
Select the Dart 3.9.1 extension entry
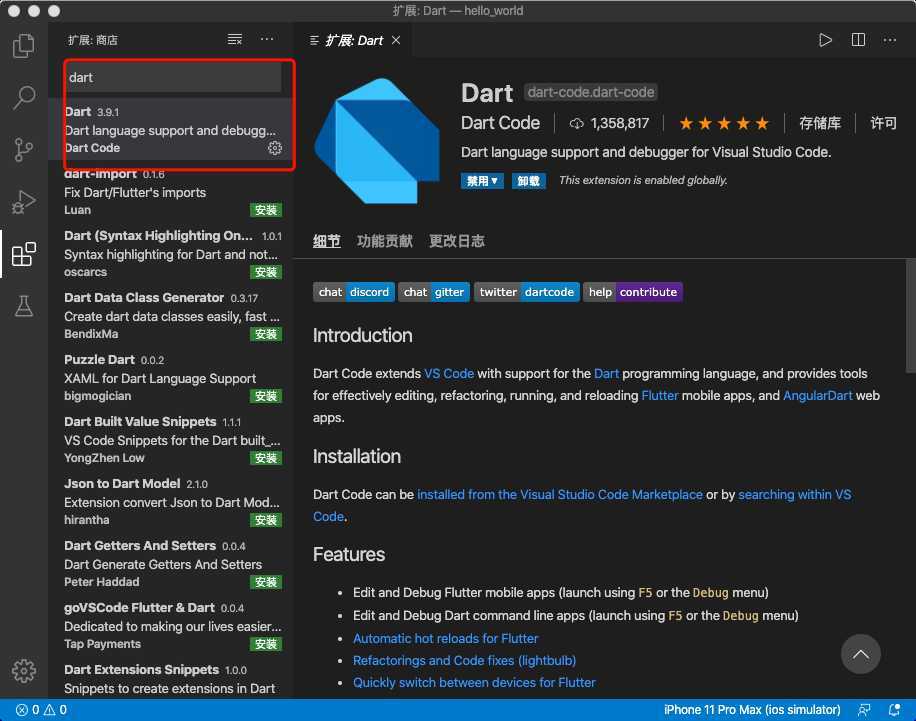173,130
